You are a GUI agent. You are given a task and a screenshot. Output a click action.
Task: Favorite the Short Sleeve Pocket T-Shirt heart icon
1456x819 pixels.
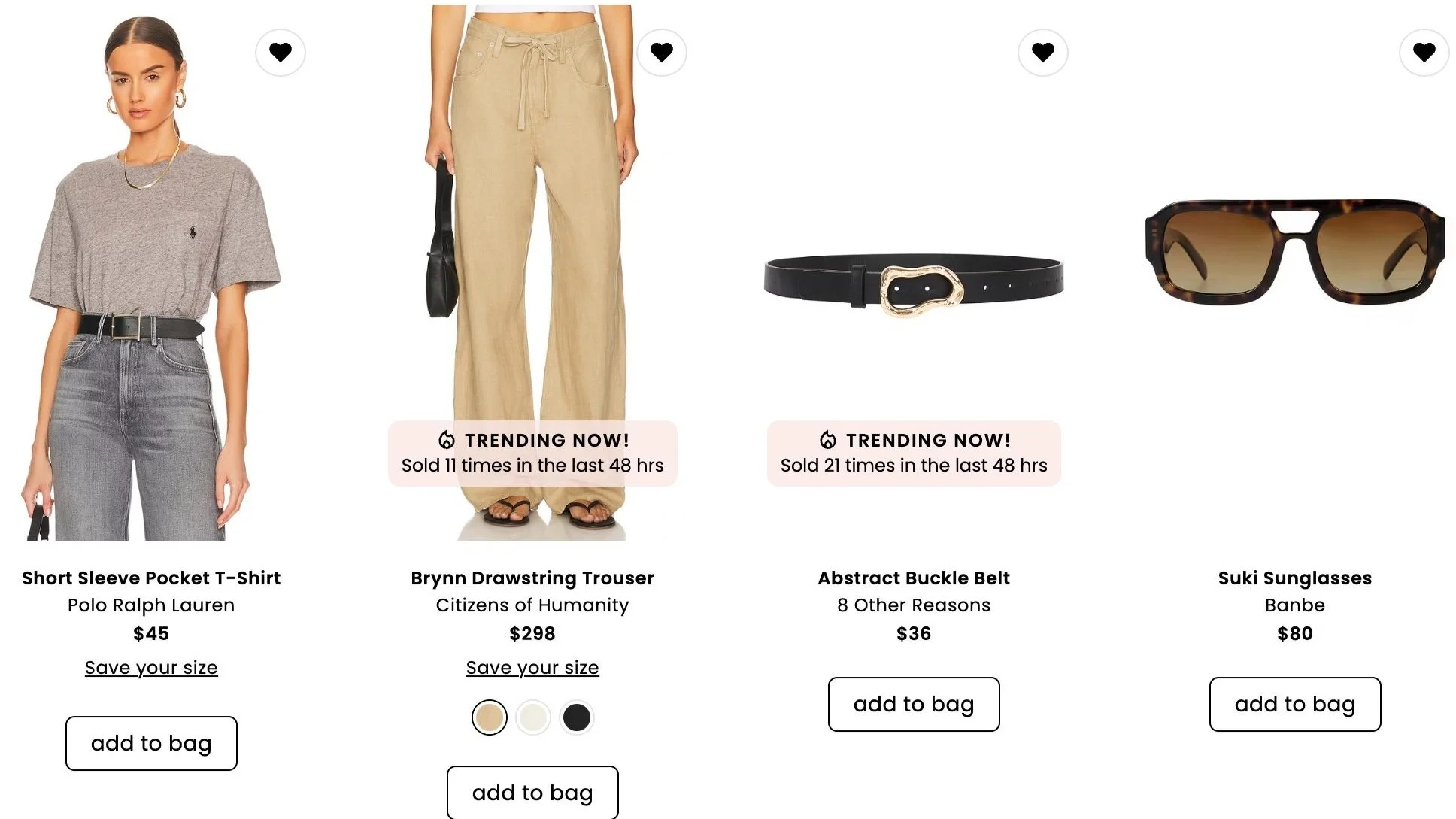tap(281, 52)
